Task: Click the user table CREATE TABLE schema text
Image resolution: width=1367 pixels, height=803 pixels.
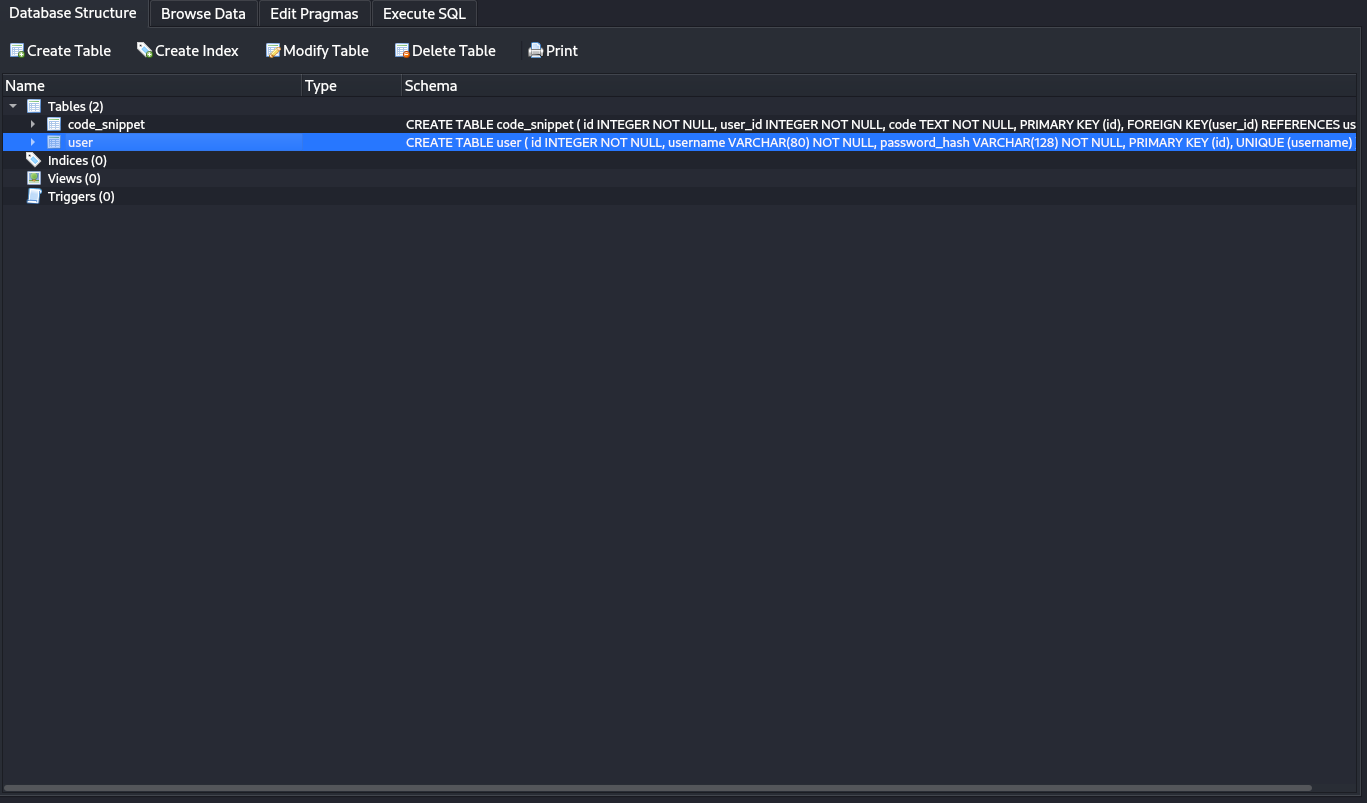Action: (x=878, y=143)
